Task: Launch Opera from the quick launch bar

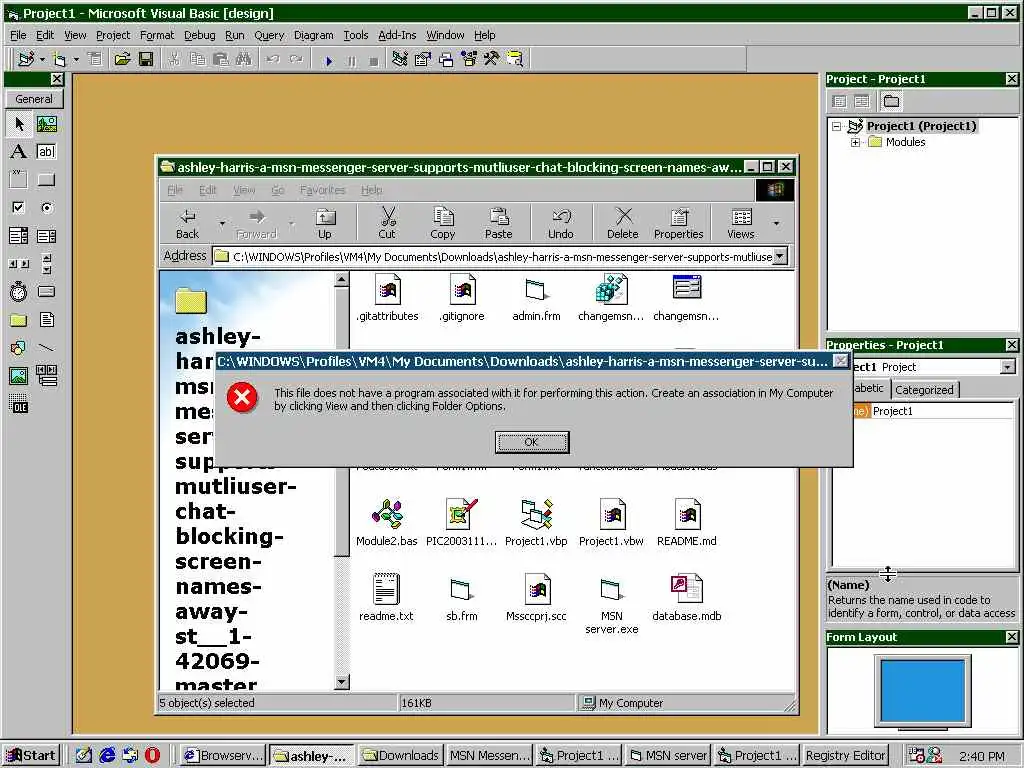Action: (152, 756)
